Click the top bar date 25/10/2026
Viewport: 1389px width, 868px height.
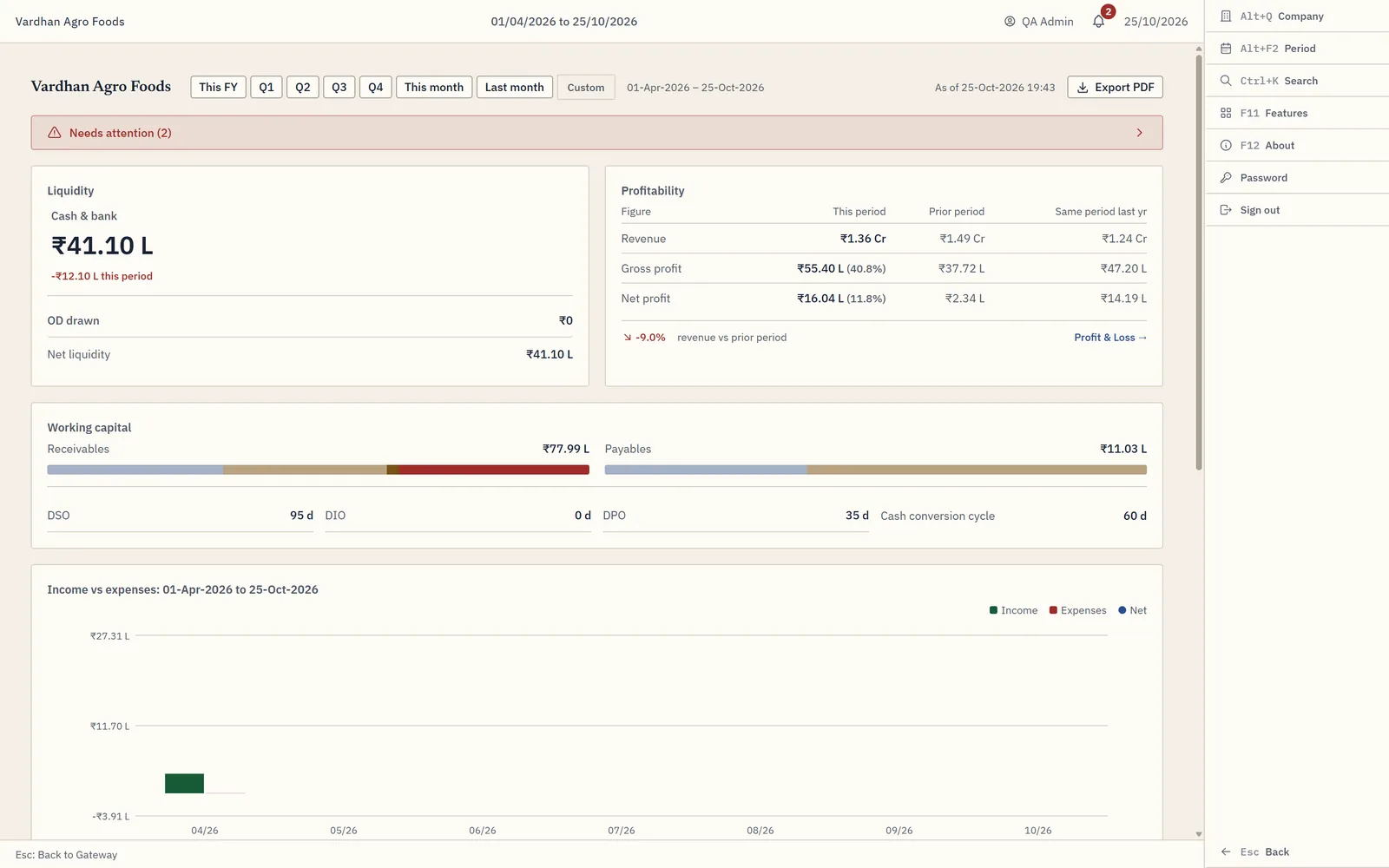pos(1155,22)
